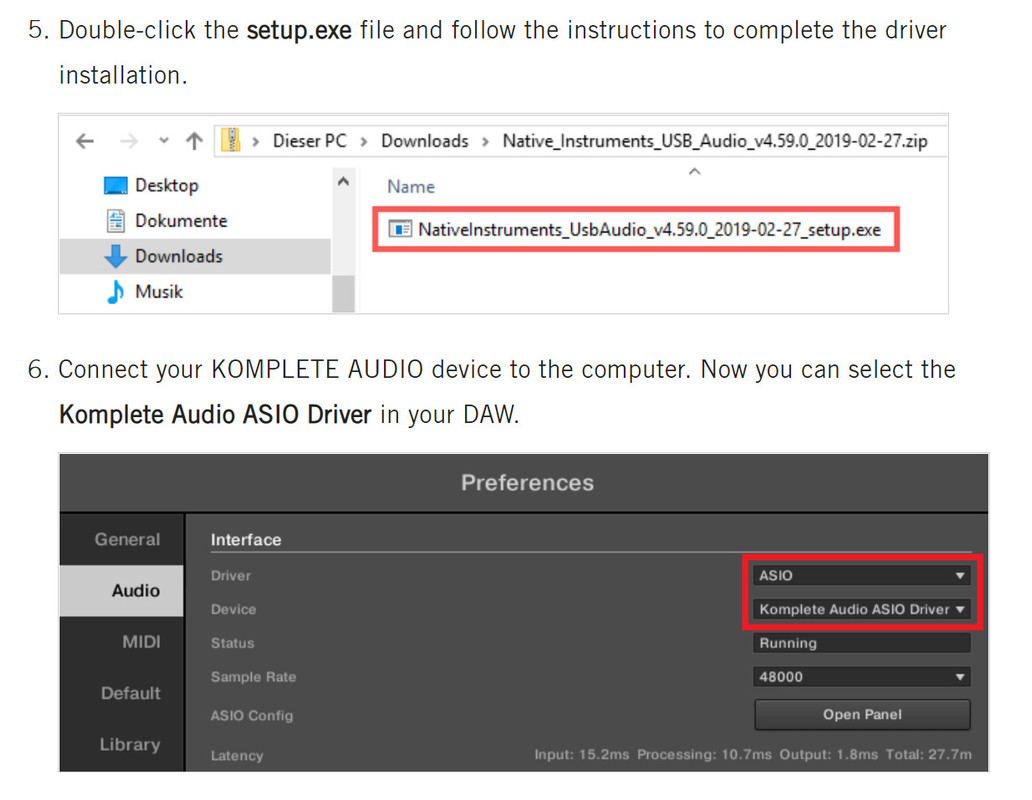1032x800 pixels.
Task: Select 'Dieser PC' in the breadcrumb path
Action: pos(309,141)
